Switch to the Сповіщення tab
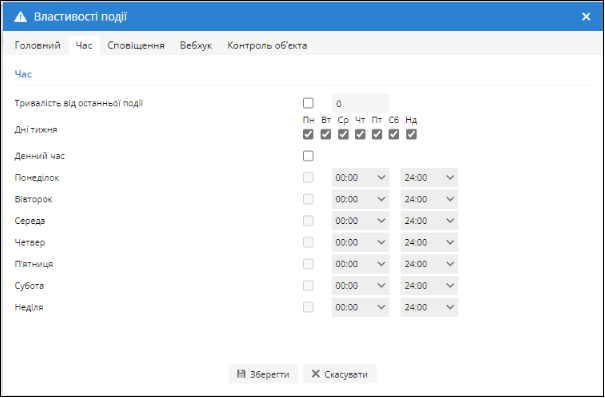 [x=136, y=46]
